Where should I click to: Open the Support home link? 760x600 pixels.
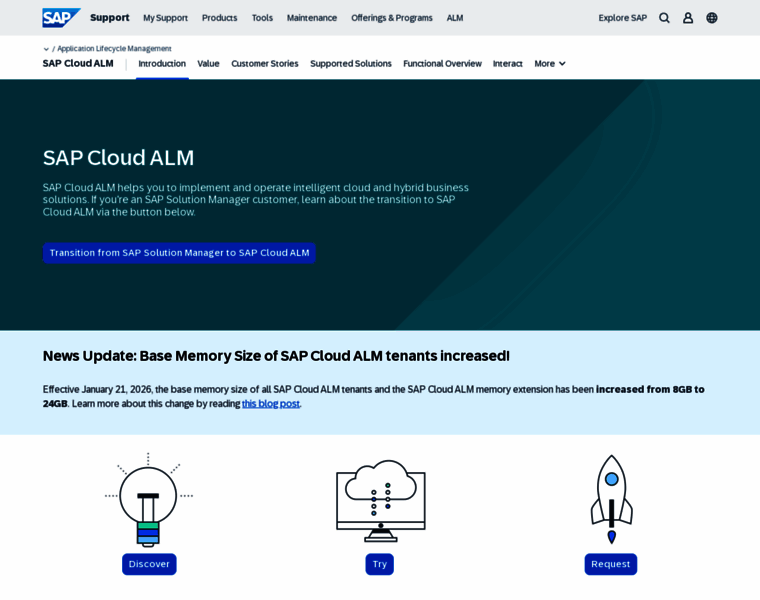coord(110,18)
